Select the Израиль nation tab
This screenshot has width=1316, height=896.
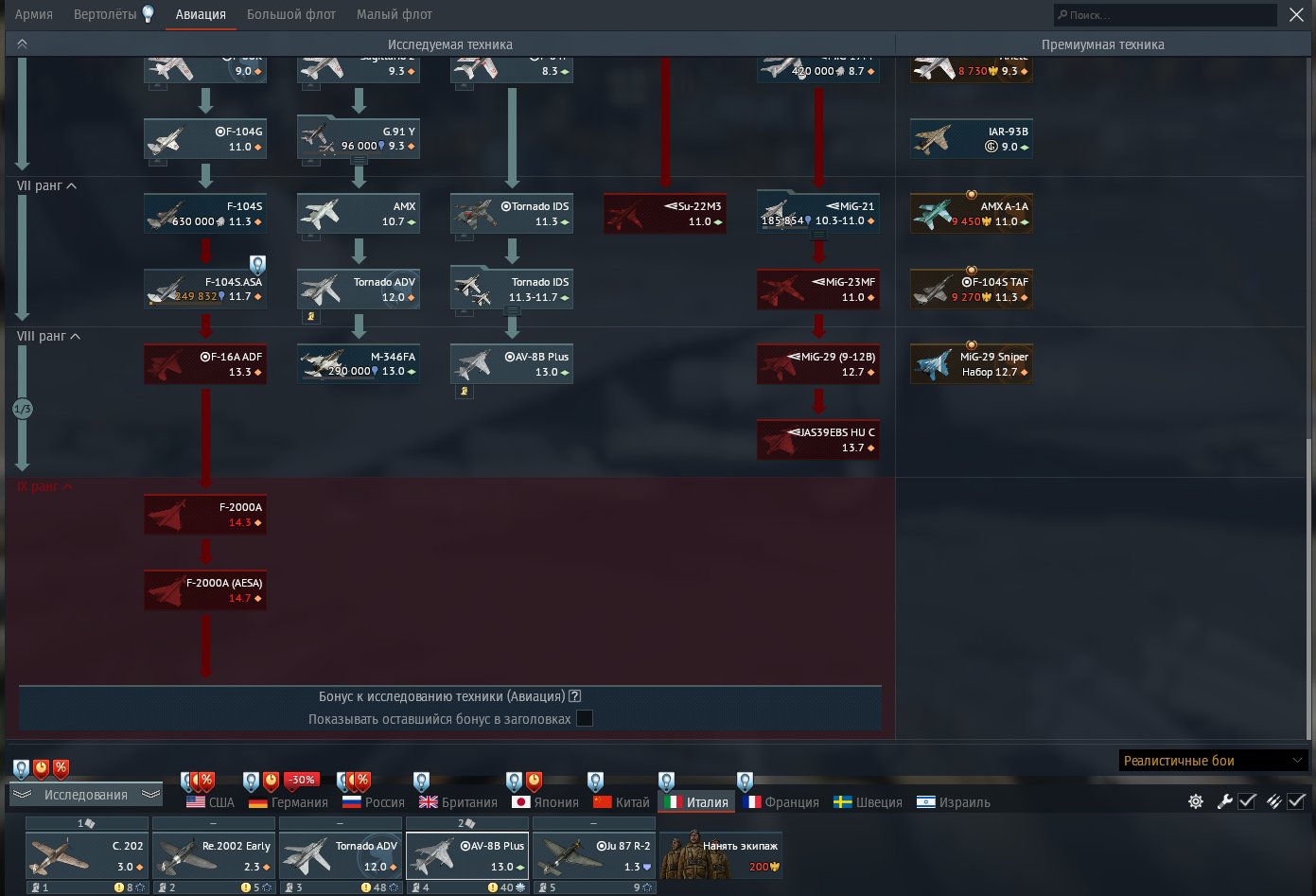point(954,802)
